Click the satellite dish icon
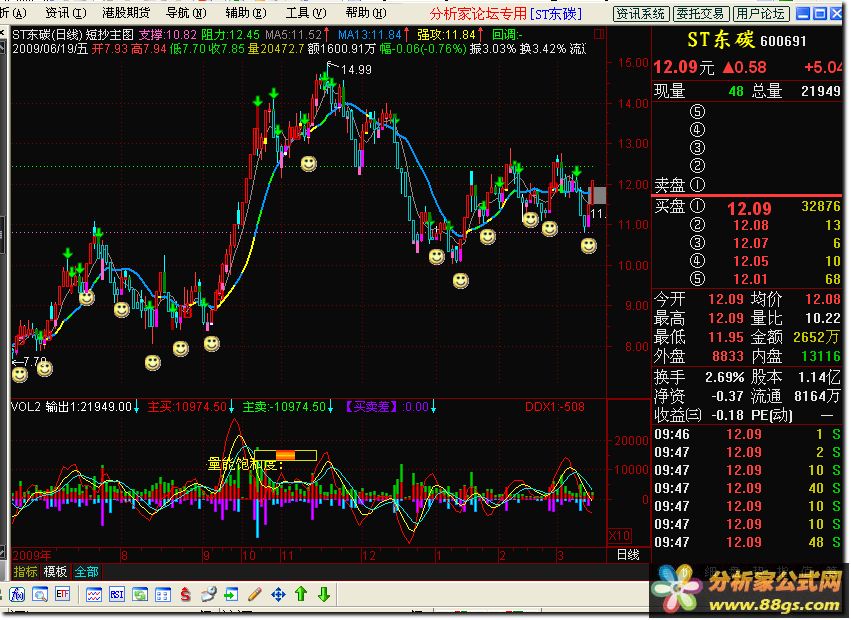Image resolution: width=851 pixels, height=620 pixels. (x=208, y=594)
